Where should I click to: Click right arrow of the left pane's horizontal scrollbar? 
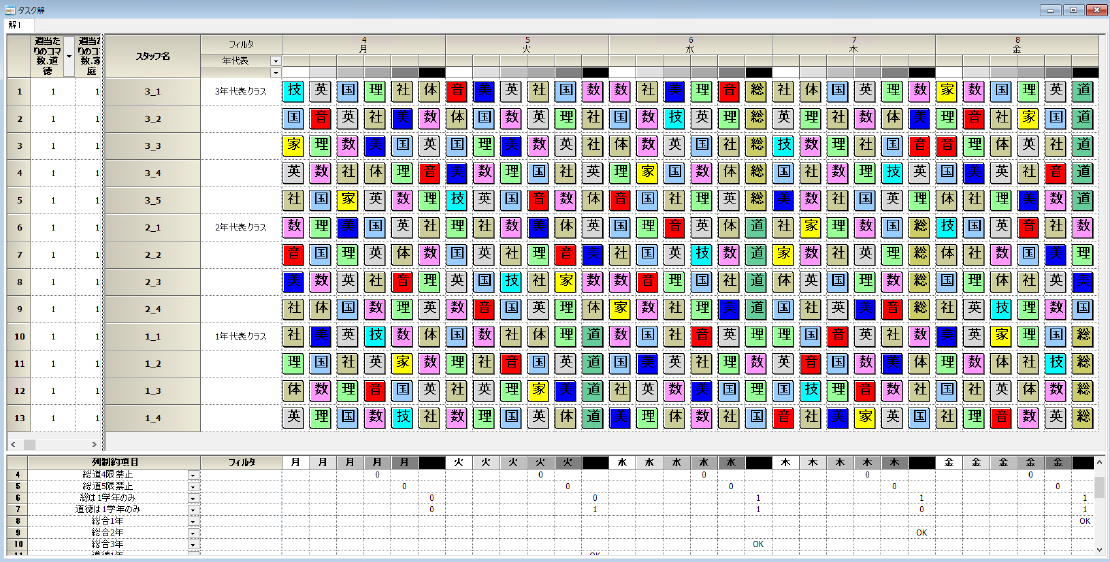coord(97,443)
